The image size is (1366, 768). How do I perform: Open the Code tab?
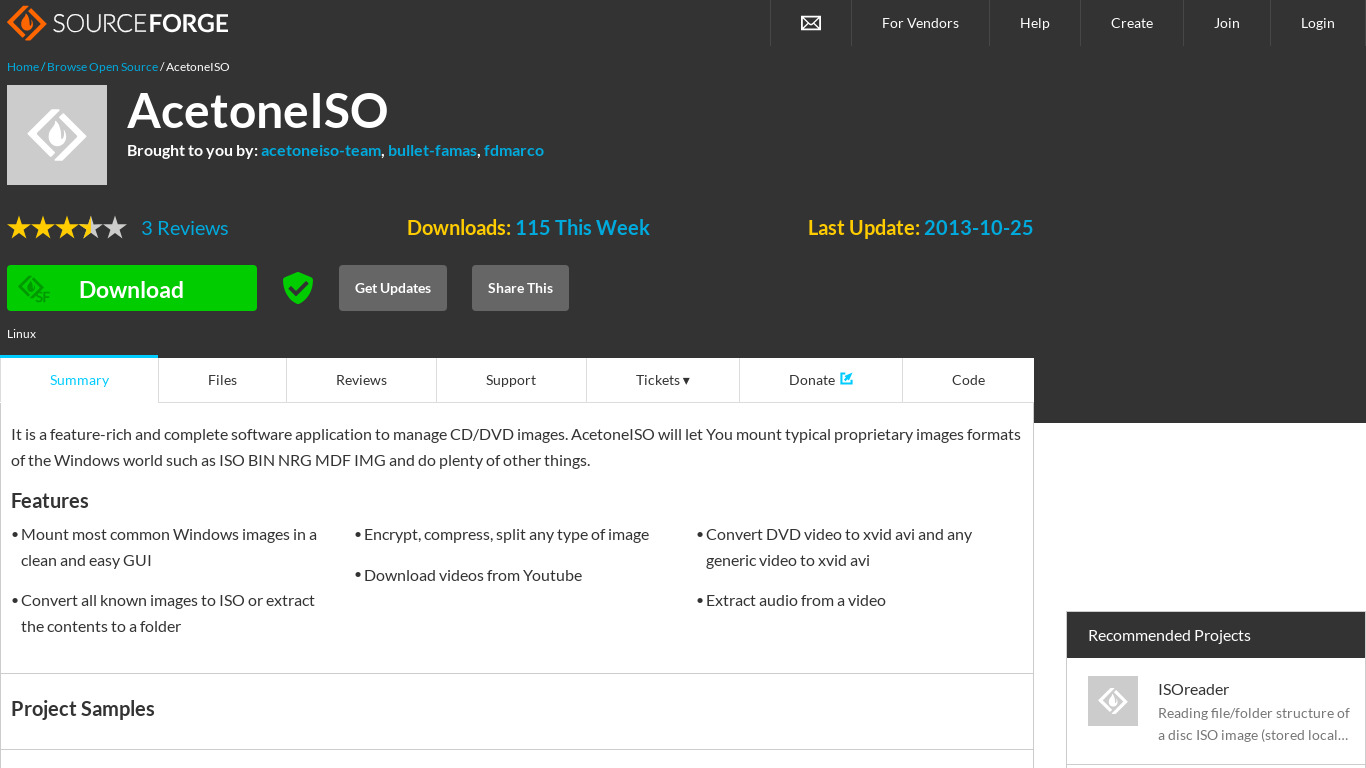coord(968,380)
